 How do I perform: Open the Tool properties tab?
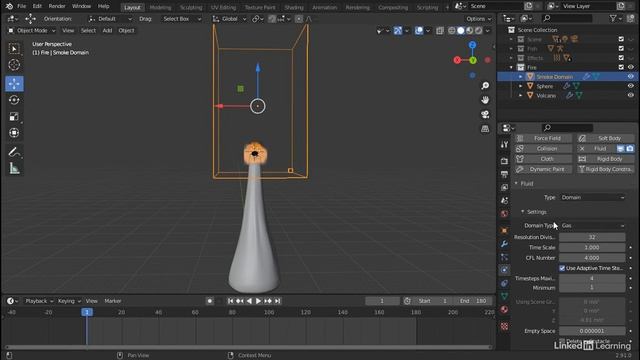click(x=504, y=144)
